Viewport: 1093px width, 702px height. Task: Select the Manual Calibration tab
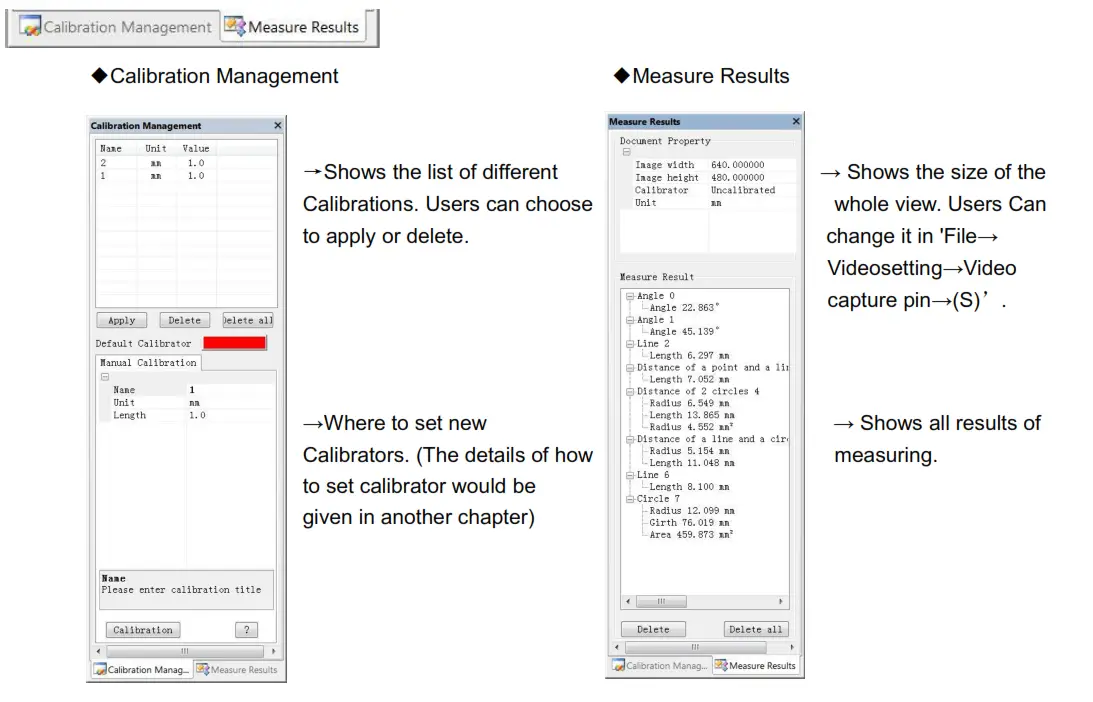click(148, 363)
